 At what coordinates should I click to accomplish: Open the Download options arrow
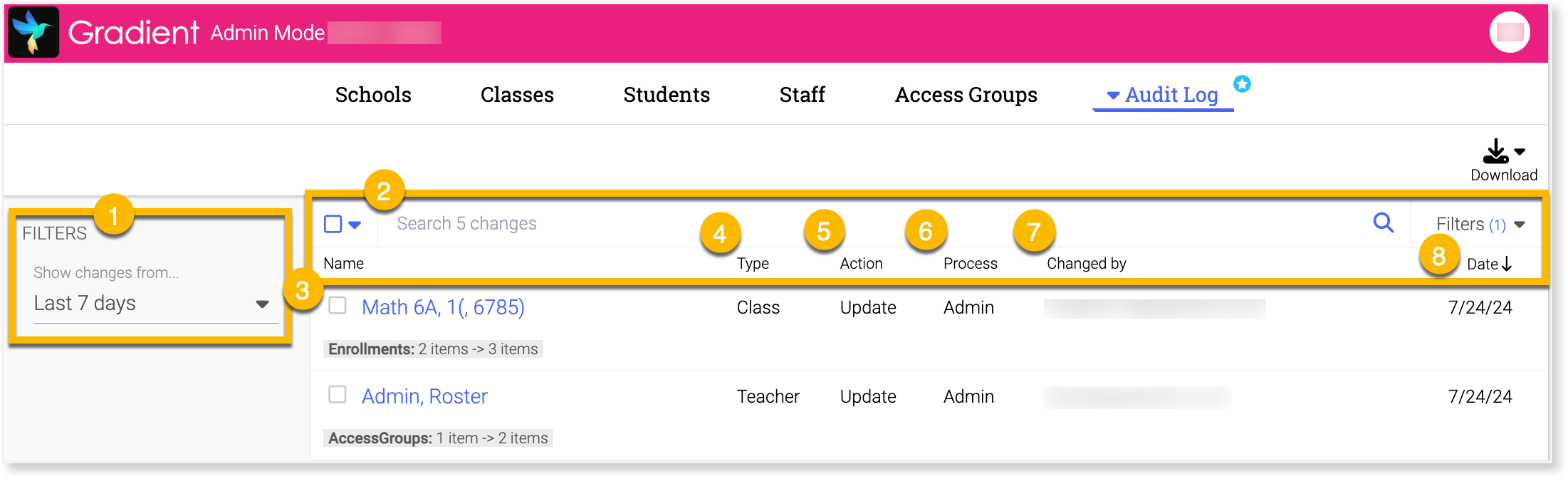coord(1520,151)
